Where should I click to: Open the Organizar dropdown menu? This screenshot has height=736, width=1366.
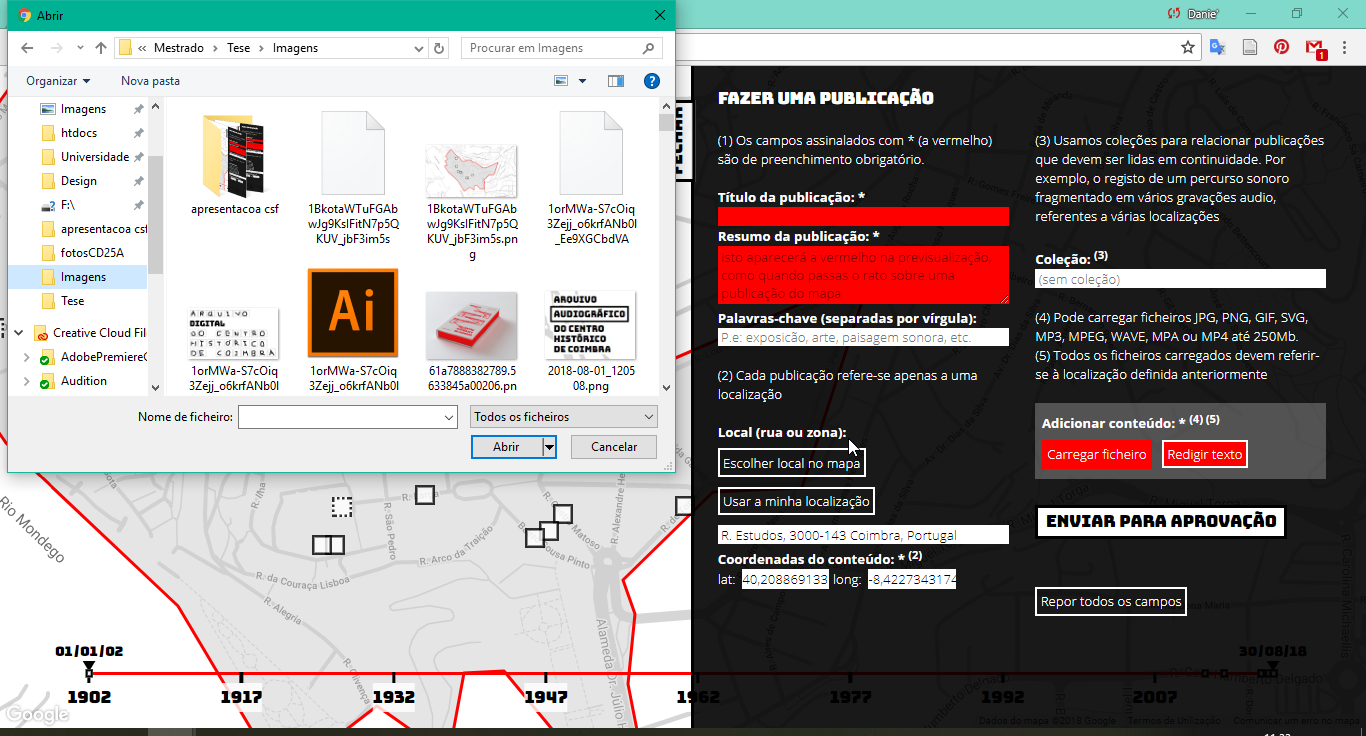58,81
